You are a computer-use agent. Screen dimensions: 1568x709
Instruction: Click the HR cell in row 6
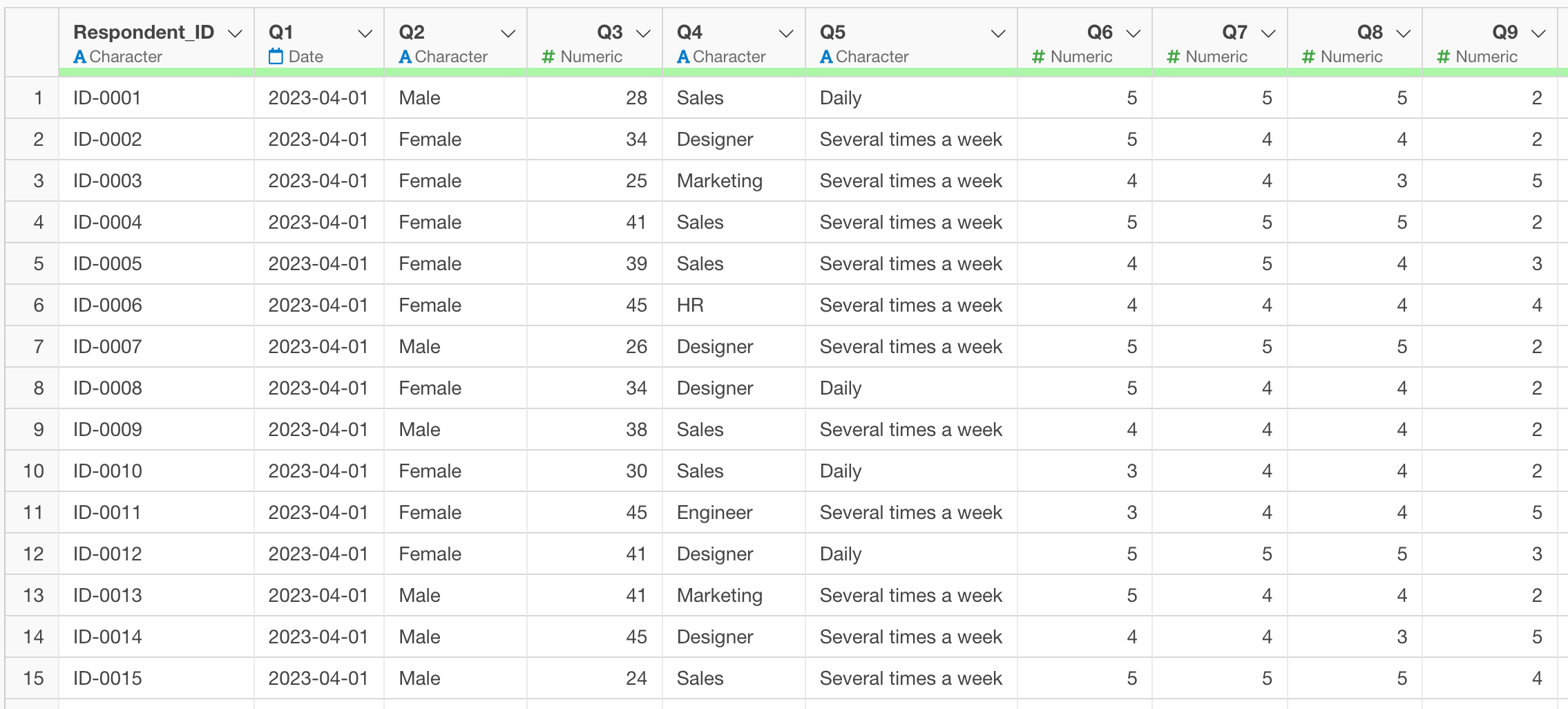[x=690, y=305]
